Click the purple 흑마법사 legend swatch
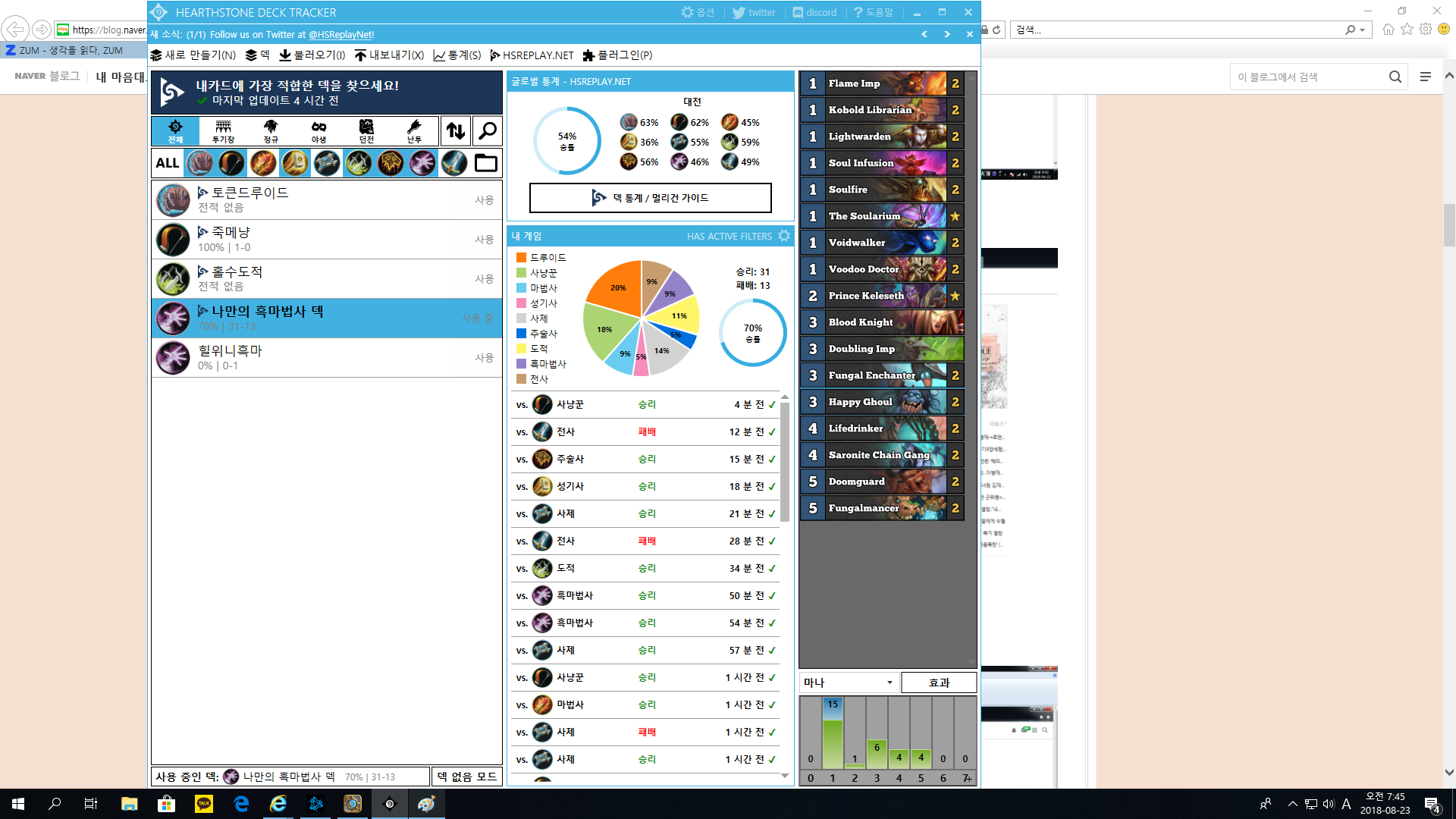The height and width of the screenshot is (819, 1456). pyautogui.click(x=521, y=364)
